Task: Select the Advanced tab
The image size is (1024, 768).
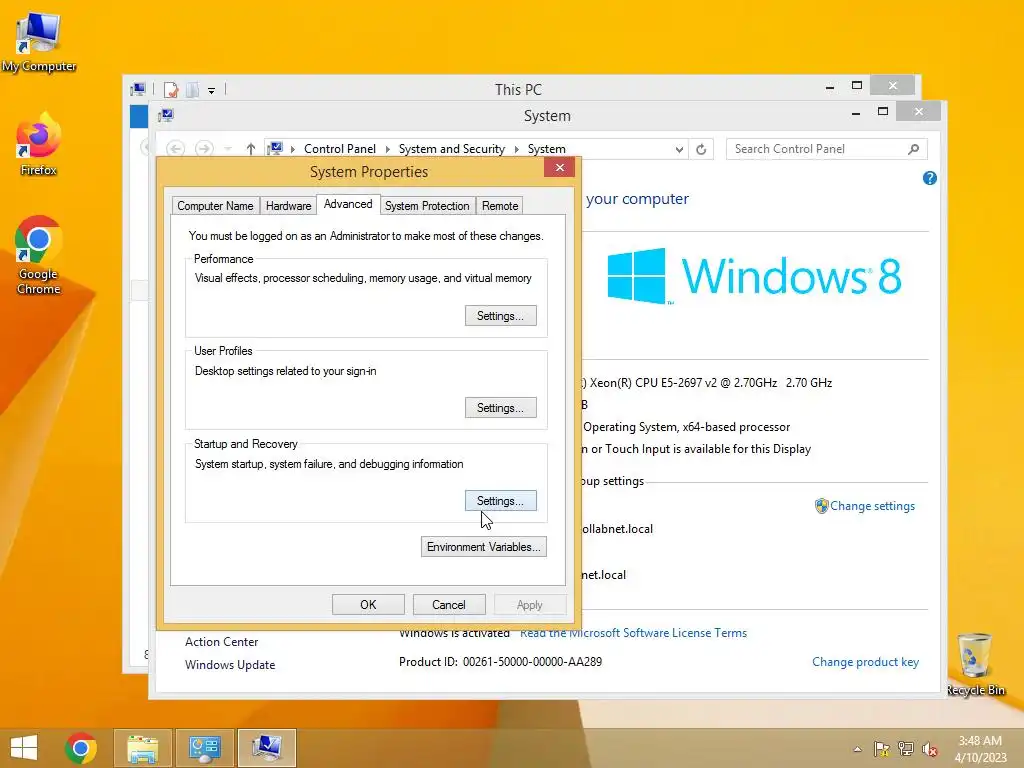Action: coord(348,204)
